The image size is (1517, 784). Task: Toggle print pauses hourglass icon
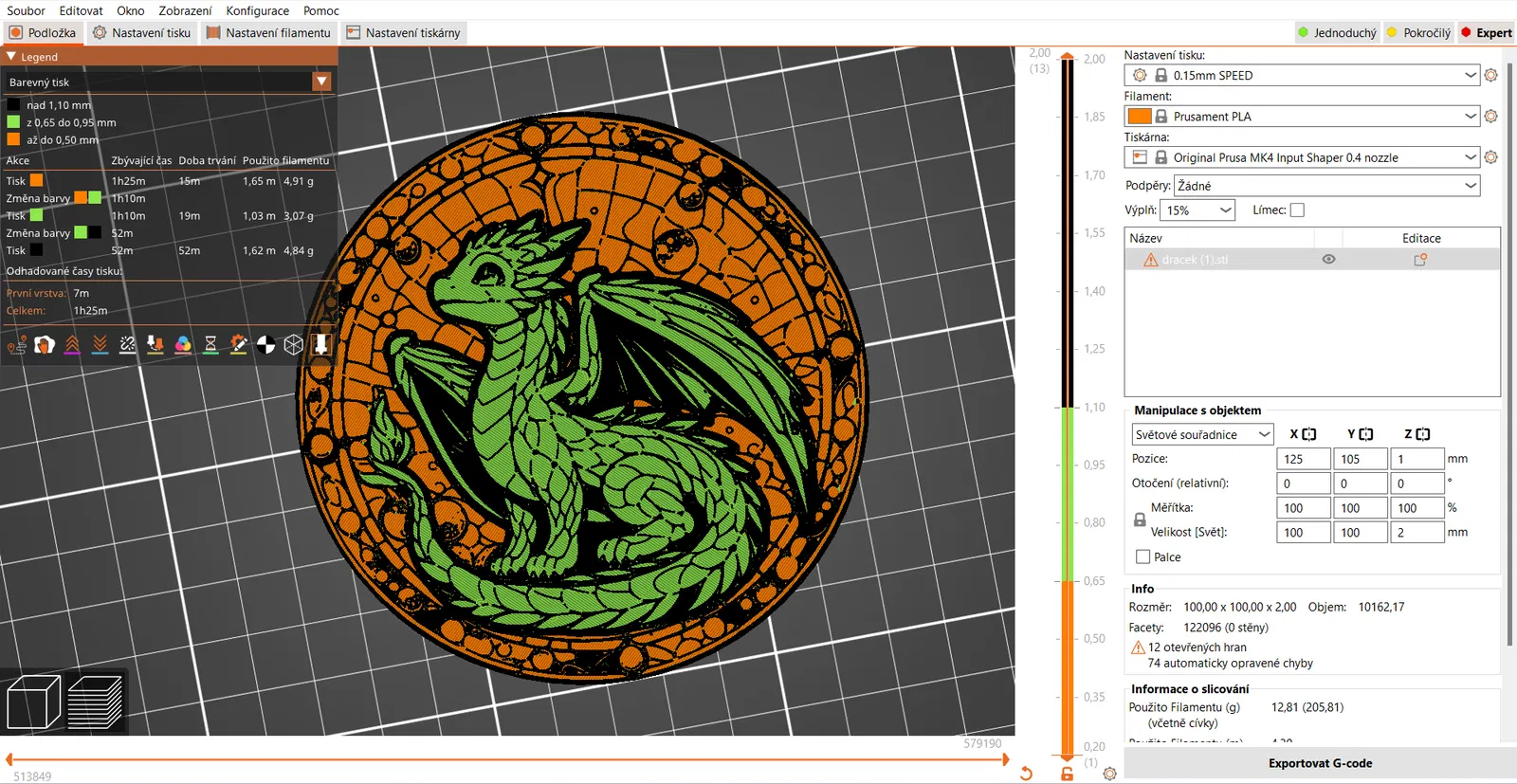210,345
